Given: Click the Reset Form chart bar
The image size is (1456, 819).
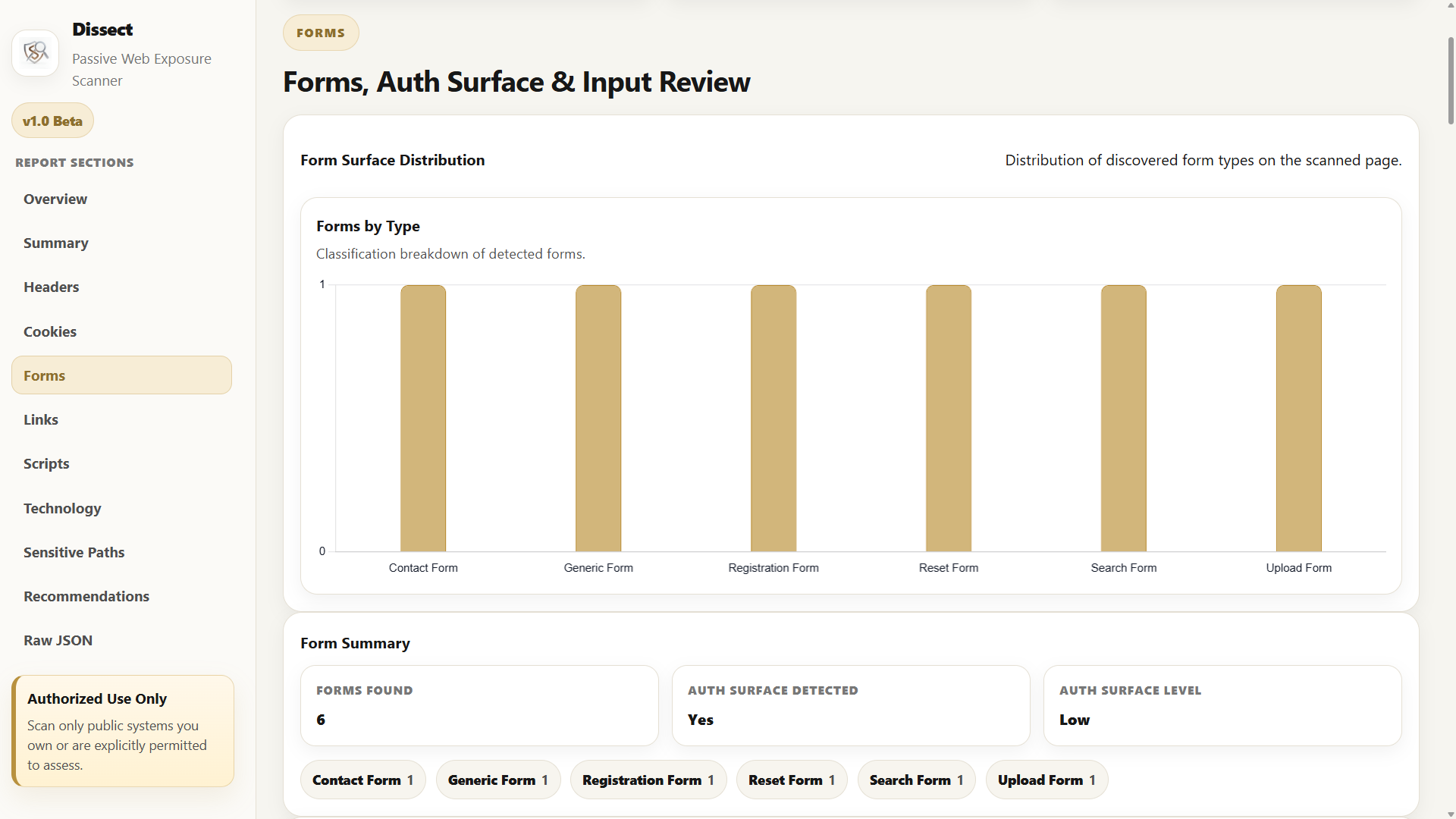Looking at the screenshot, I should click(949, 418).
